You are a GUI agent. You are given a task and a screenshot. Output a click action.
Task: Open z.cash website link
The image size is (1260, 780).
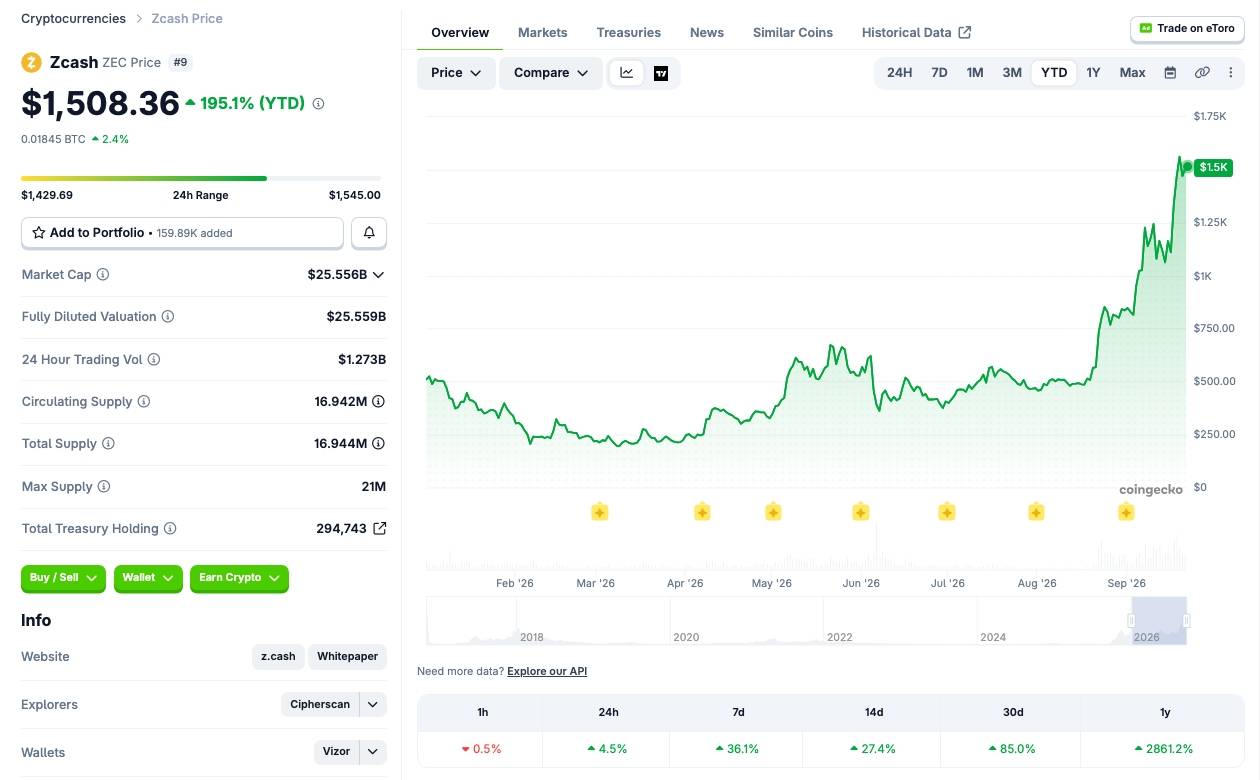coord(278,657)
